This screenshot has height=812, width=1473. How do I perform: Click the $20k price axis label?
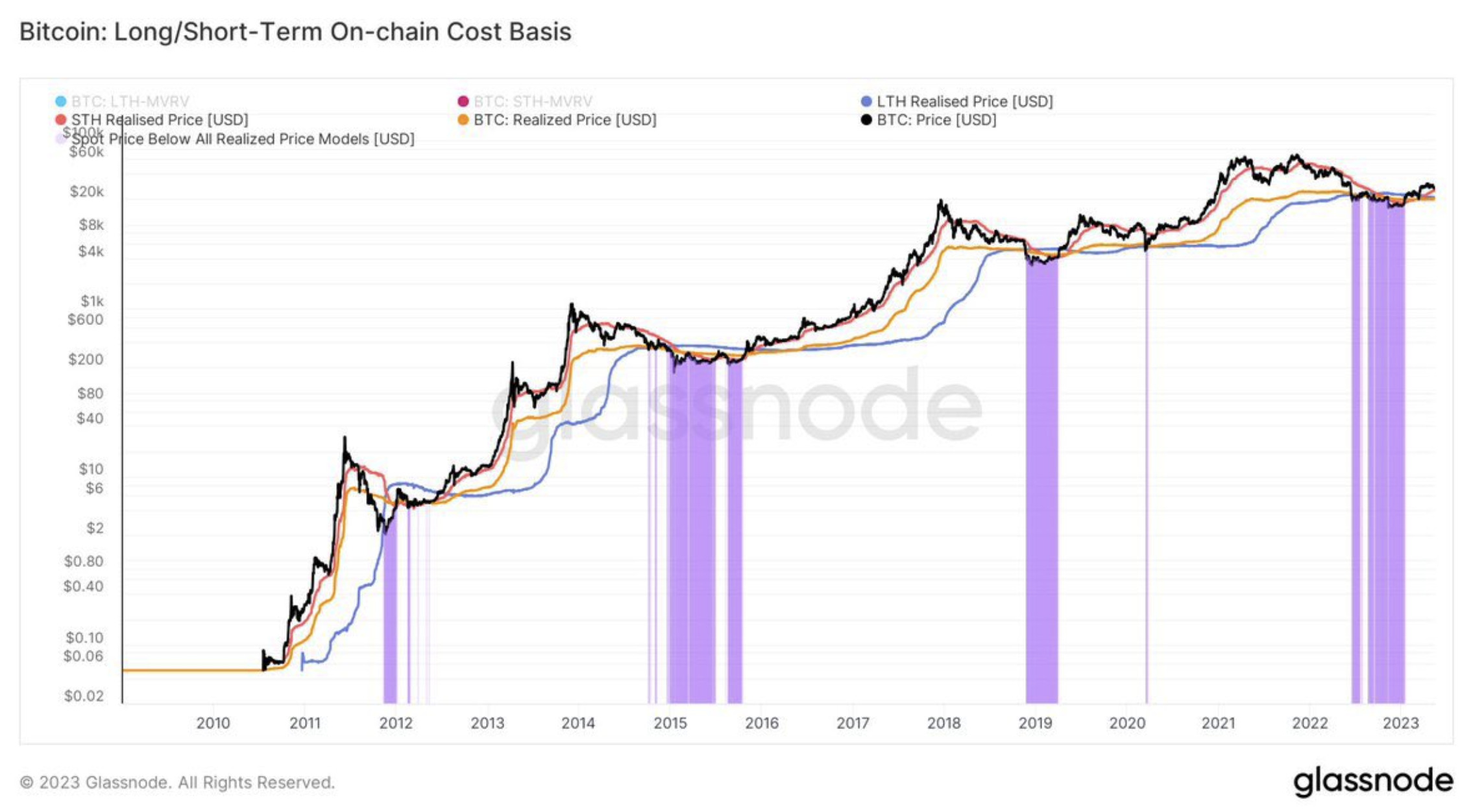pyautogui.click(x=87, y=192)
